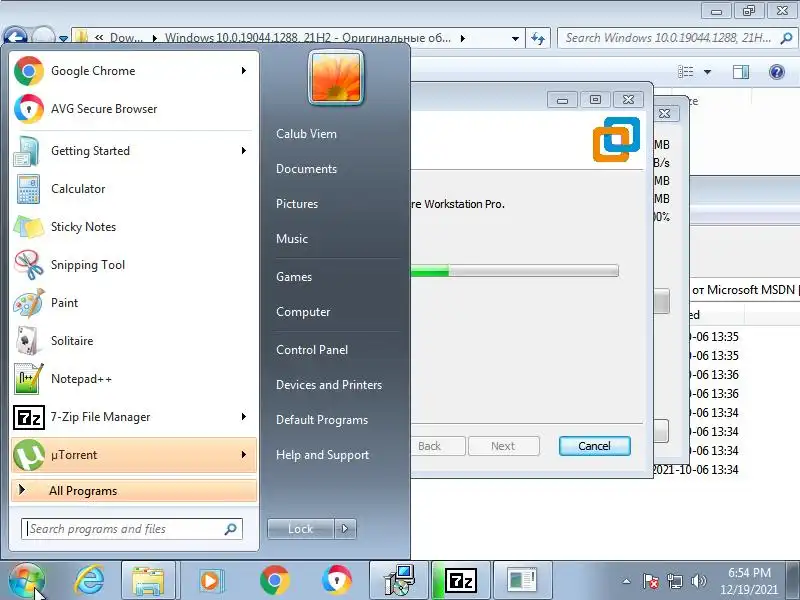Open the Explorer address bar history dropdown

coord(515,38)
